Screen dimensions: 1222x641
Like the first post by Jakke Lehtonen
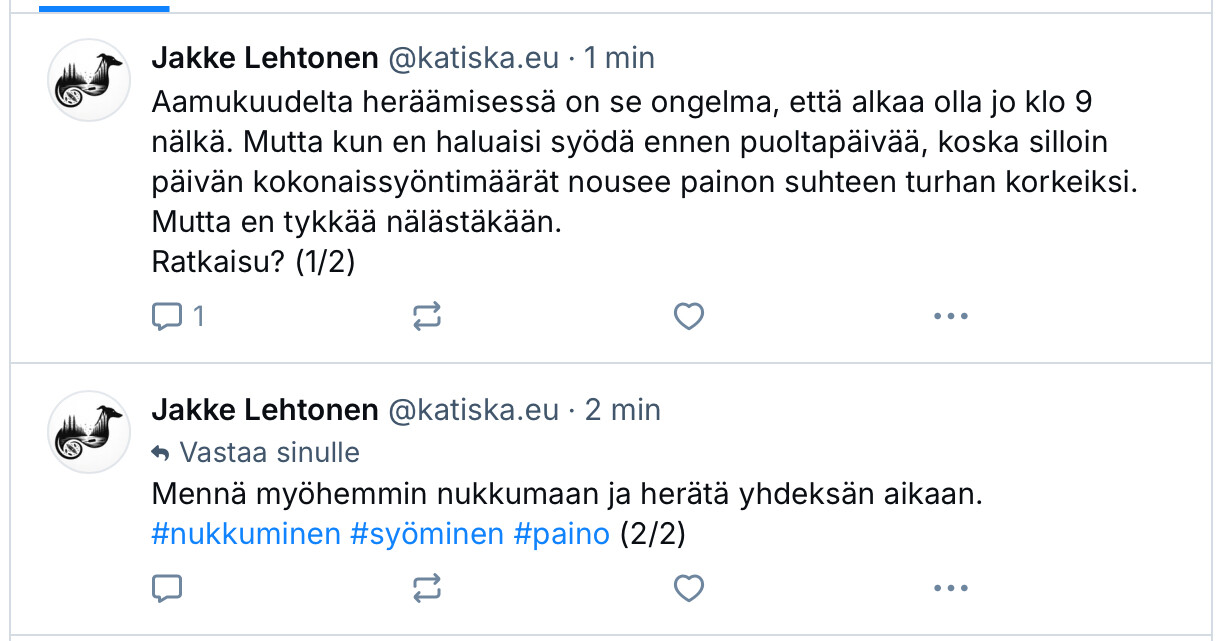689,317
